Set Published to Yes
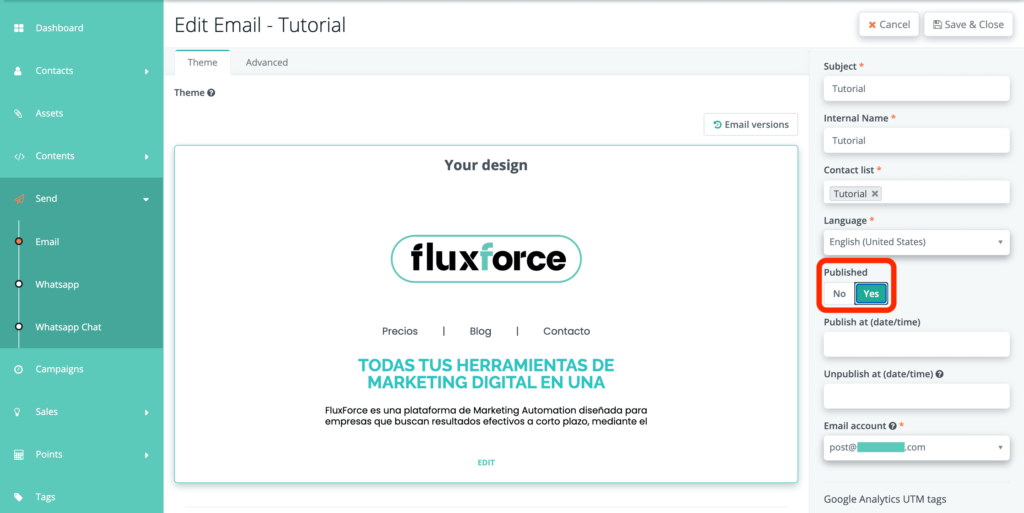1024x513 pixels. point(871,294)
